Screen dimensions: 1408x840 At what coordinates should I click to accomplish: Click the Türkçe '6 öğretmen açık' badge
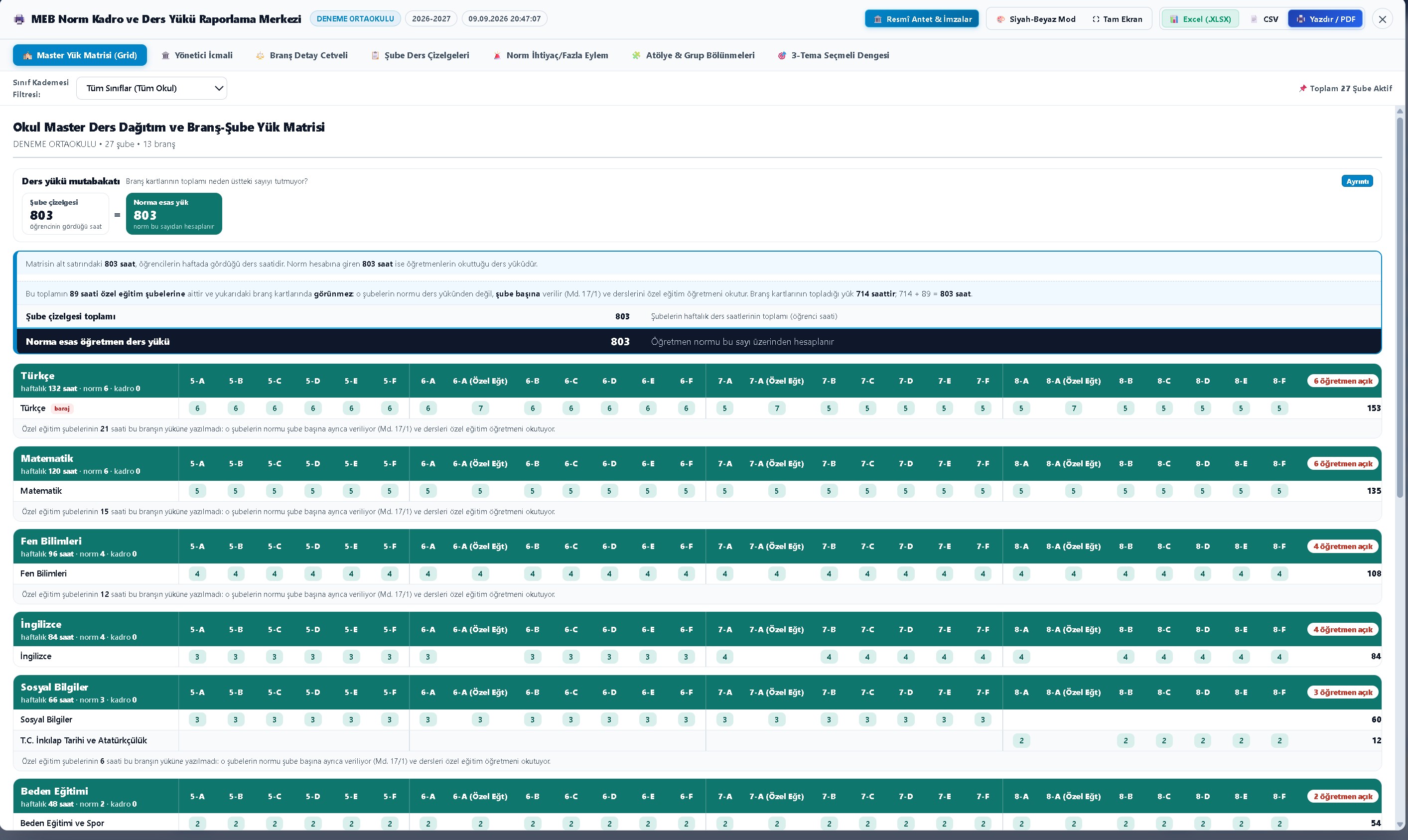pyautogui.click(x=1343, y=381)
